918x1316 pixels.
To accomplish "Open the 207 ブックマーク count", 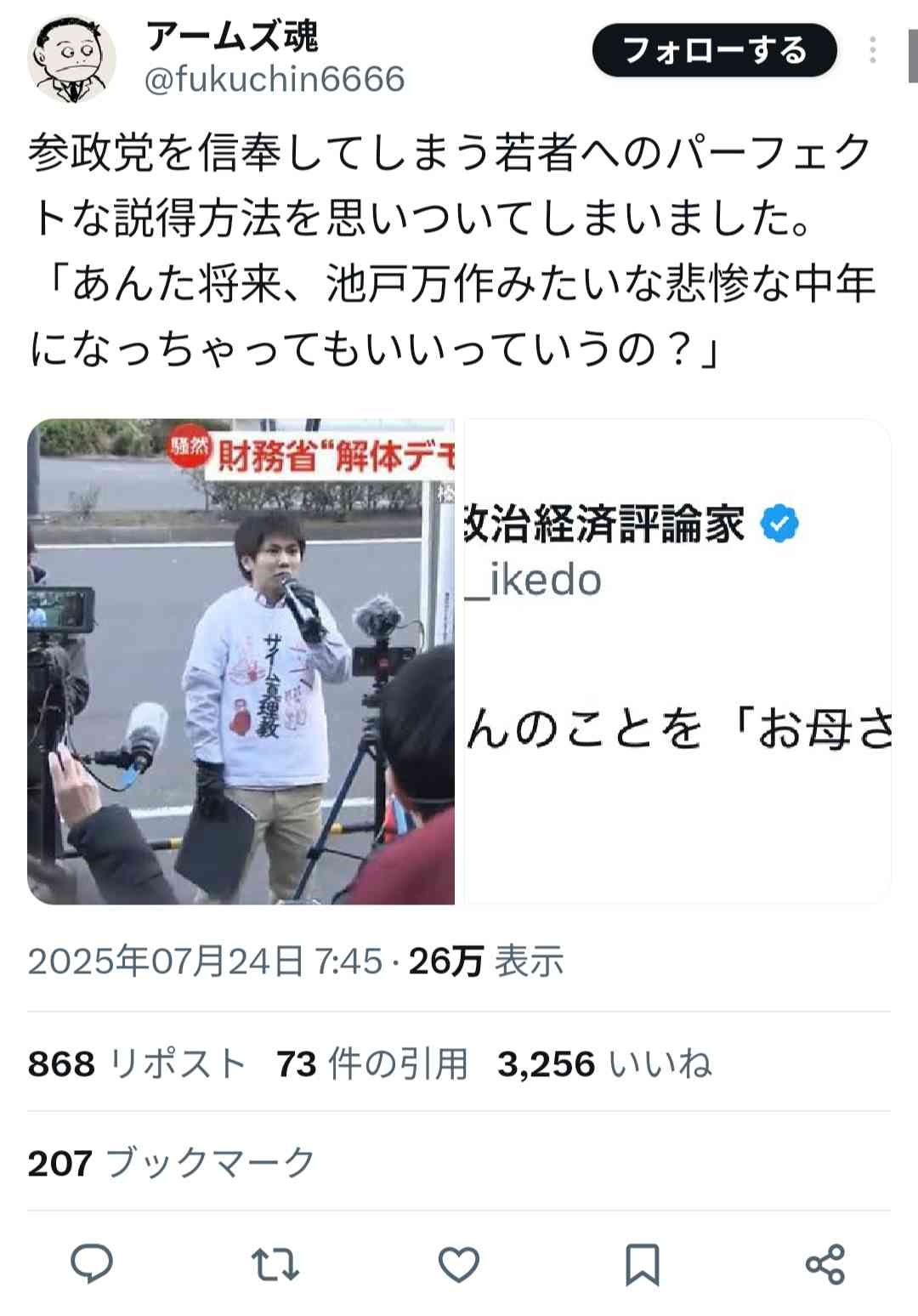I will [172, 1162].
